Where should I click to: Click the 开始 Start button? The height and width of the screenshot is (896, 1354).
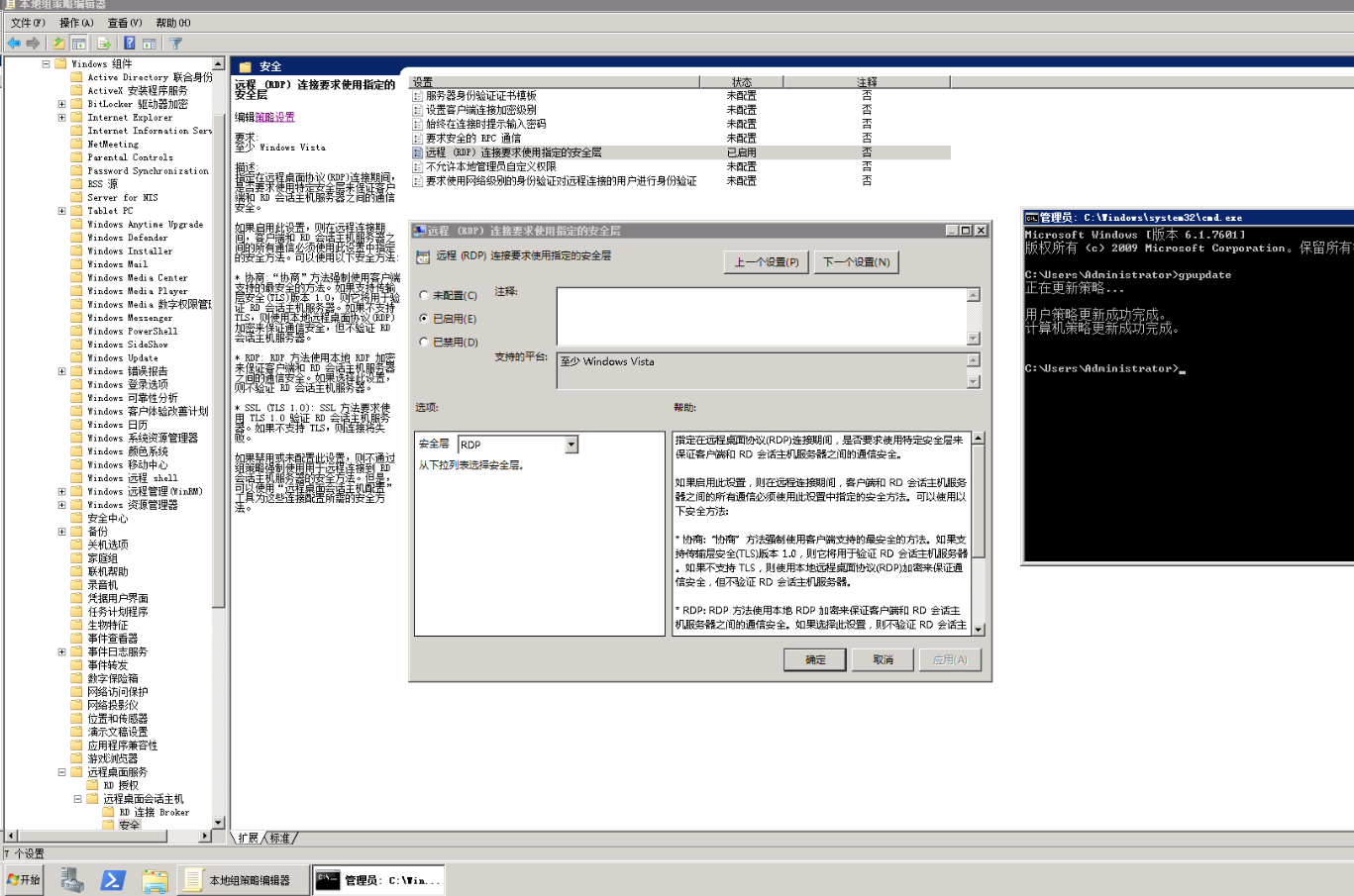tap(24, 879)
